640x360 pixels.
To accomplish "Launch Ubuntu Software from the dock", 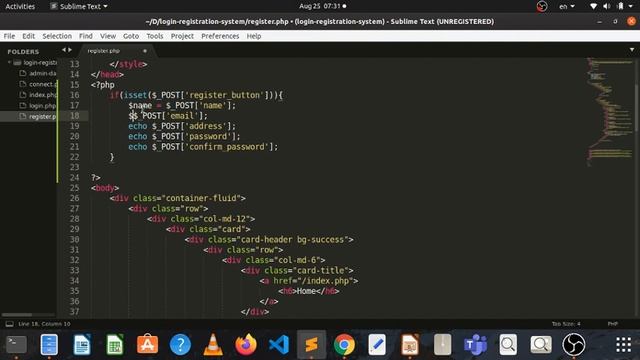I will pyautogui.click(x=147, y=344).
